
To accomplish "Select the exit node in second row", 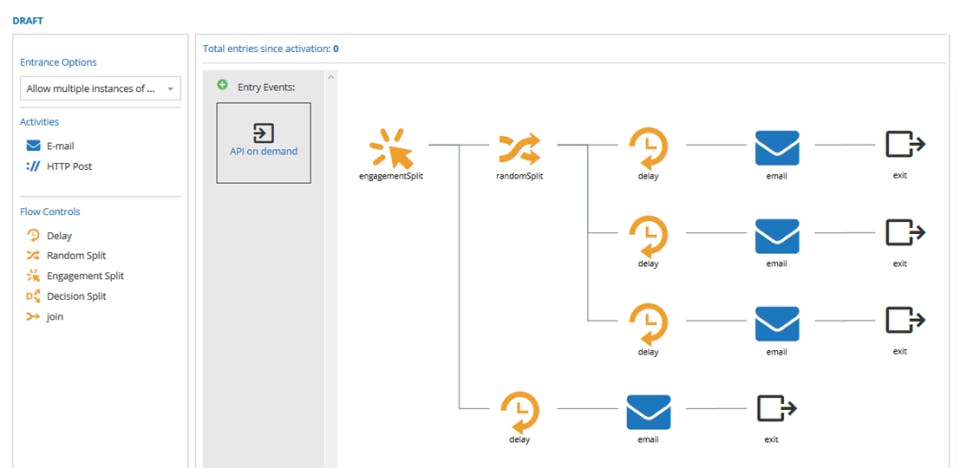I will [906, 233].
